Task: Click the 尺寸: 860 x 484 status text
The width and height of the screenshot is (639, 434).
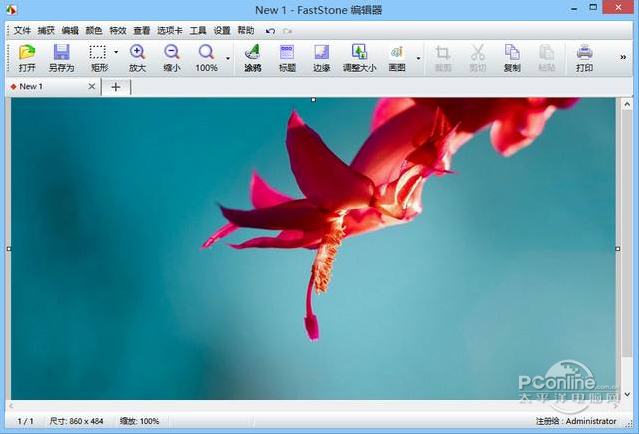Action: tap(76, 421)
